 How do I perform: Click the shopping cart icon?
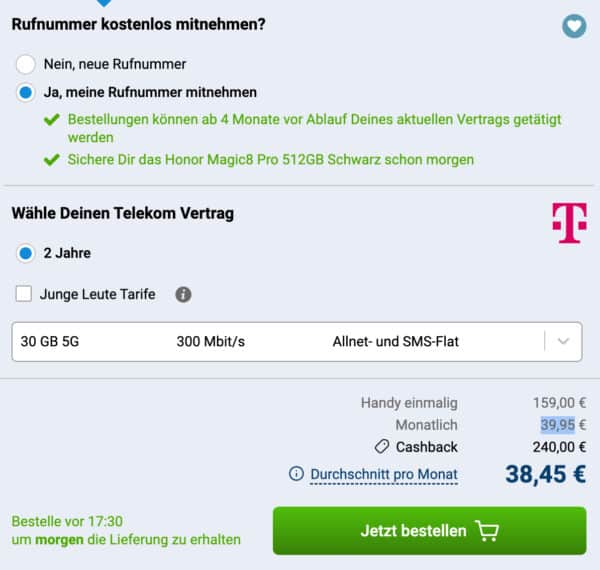[487, 531]
